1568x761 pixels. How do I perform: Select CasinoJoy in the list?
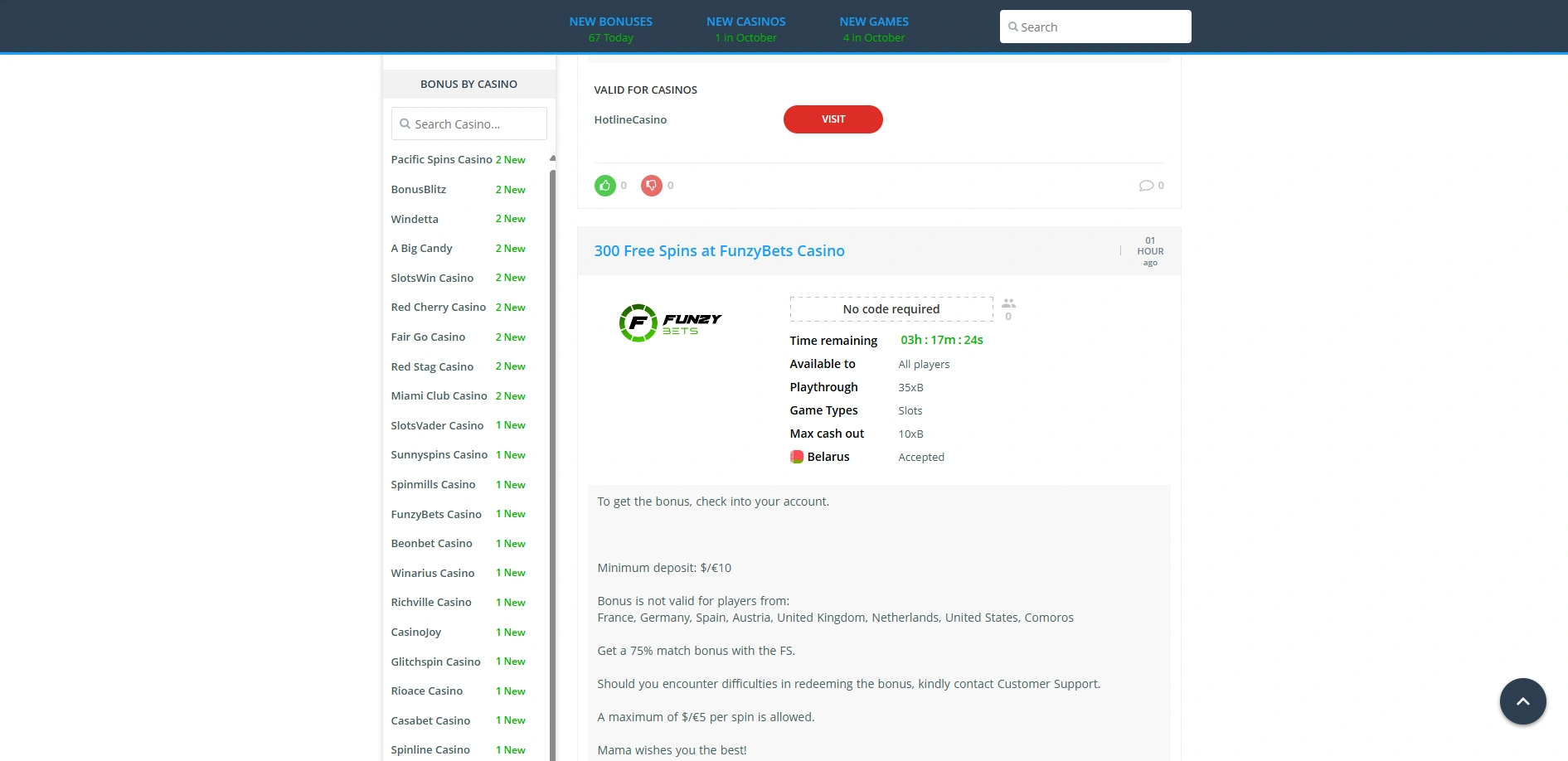[x=415, y=632]
